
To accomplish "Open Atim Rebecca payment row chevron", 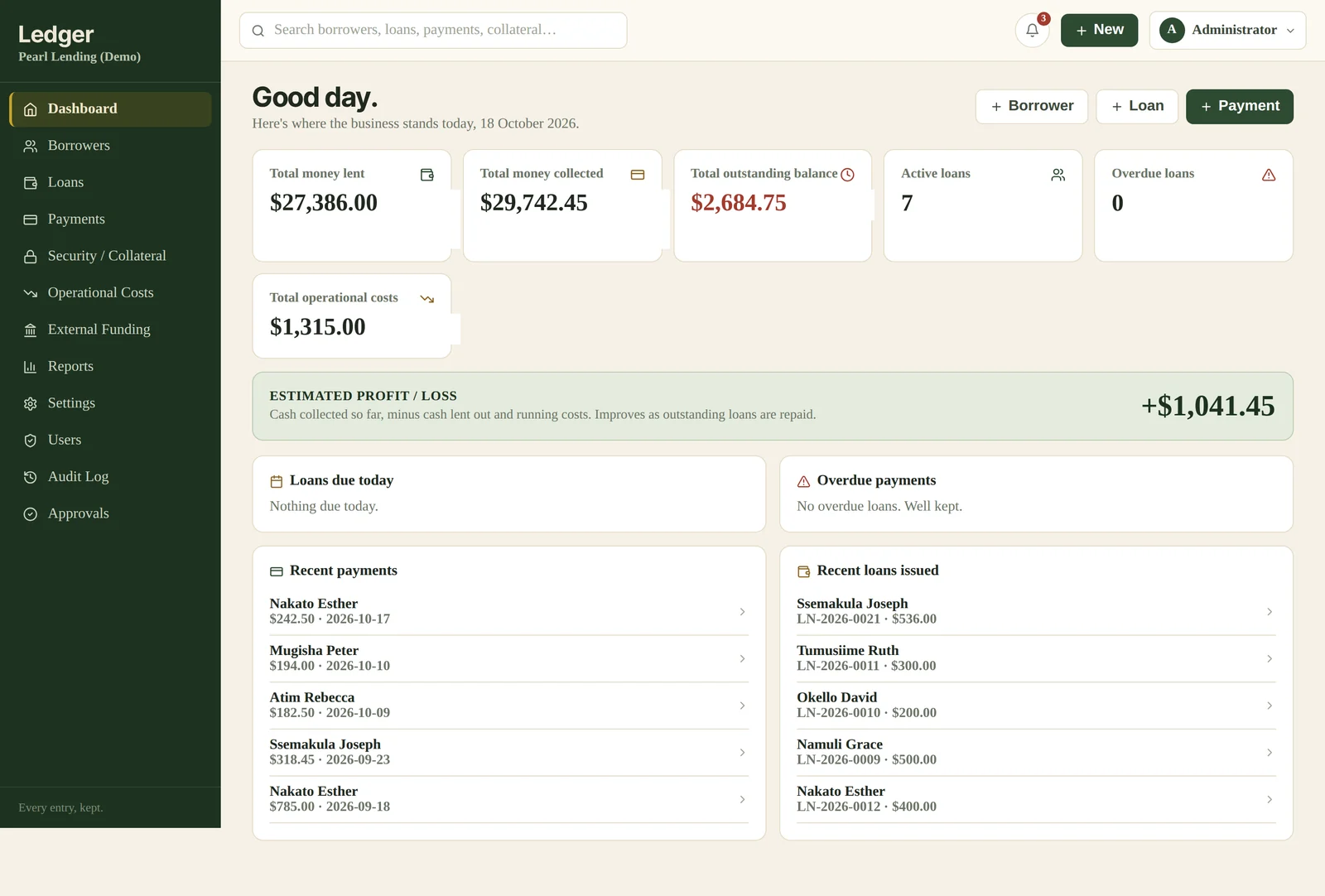I will pos(742,706).
